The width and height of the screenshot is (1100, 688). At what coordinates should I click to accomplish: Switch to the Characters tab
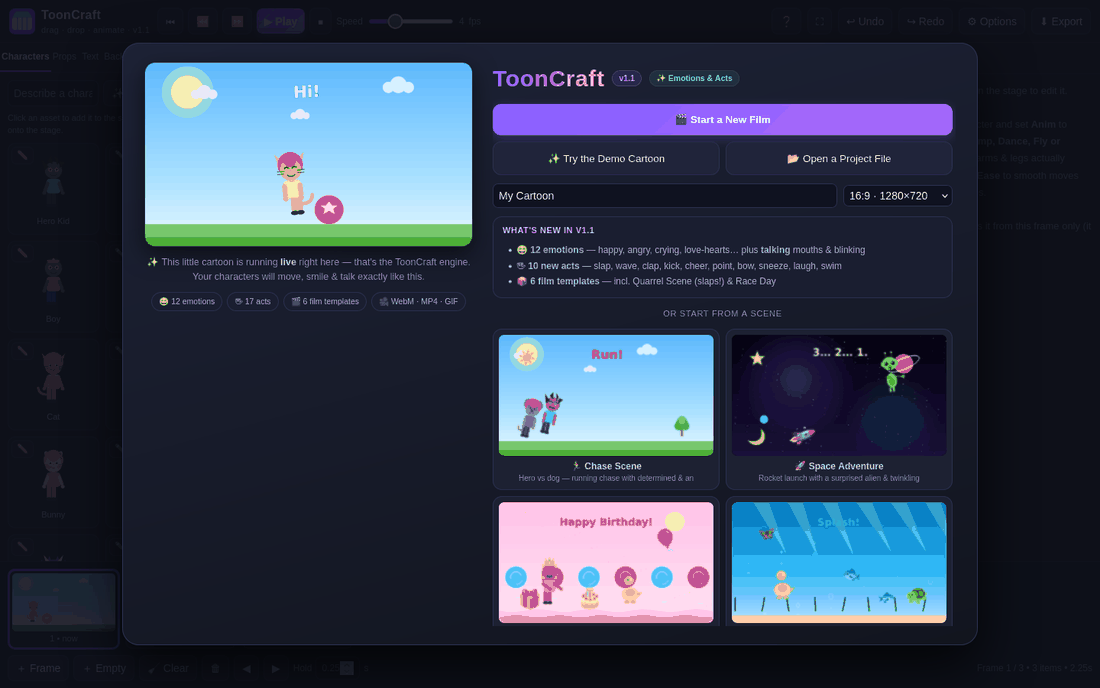[x=25, y=57]
